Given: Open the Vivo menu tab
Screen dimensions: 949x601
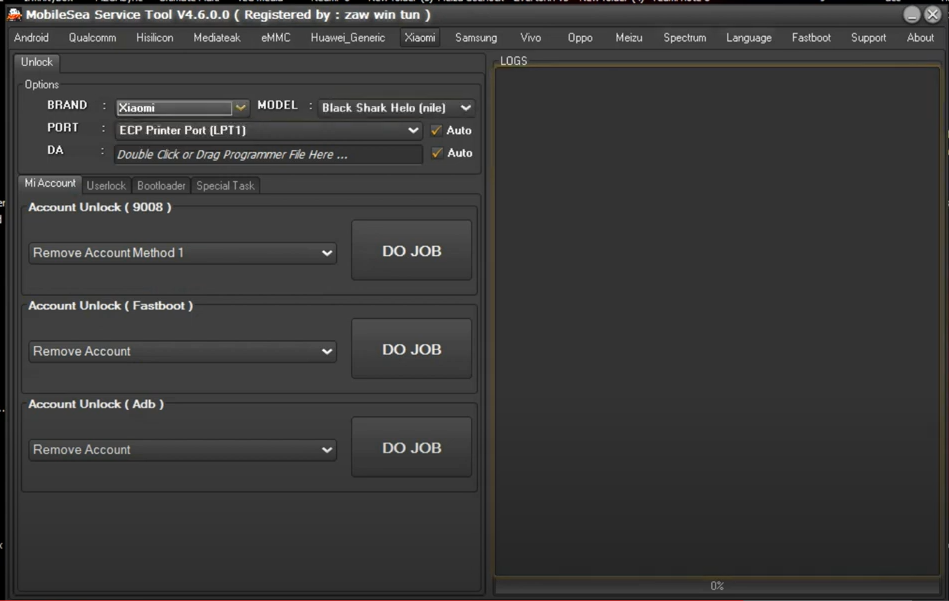Looking at the screenshot, I should point(530,38).
